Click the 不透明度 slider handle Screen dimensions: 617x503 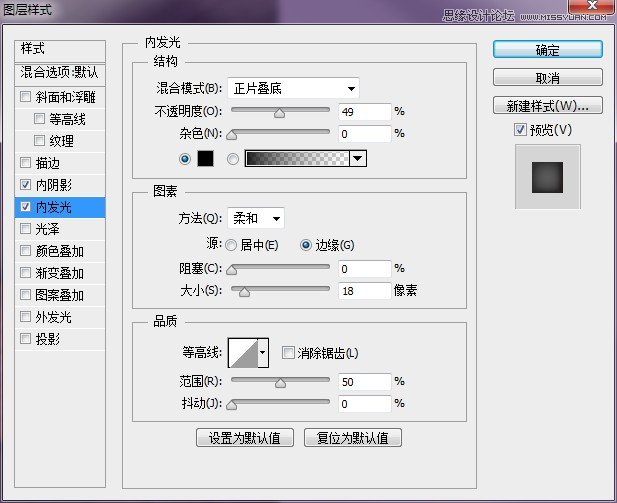279,113
